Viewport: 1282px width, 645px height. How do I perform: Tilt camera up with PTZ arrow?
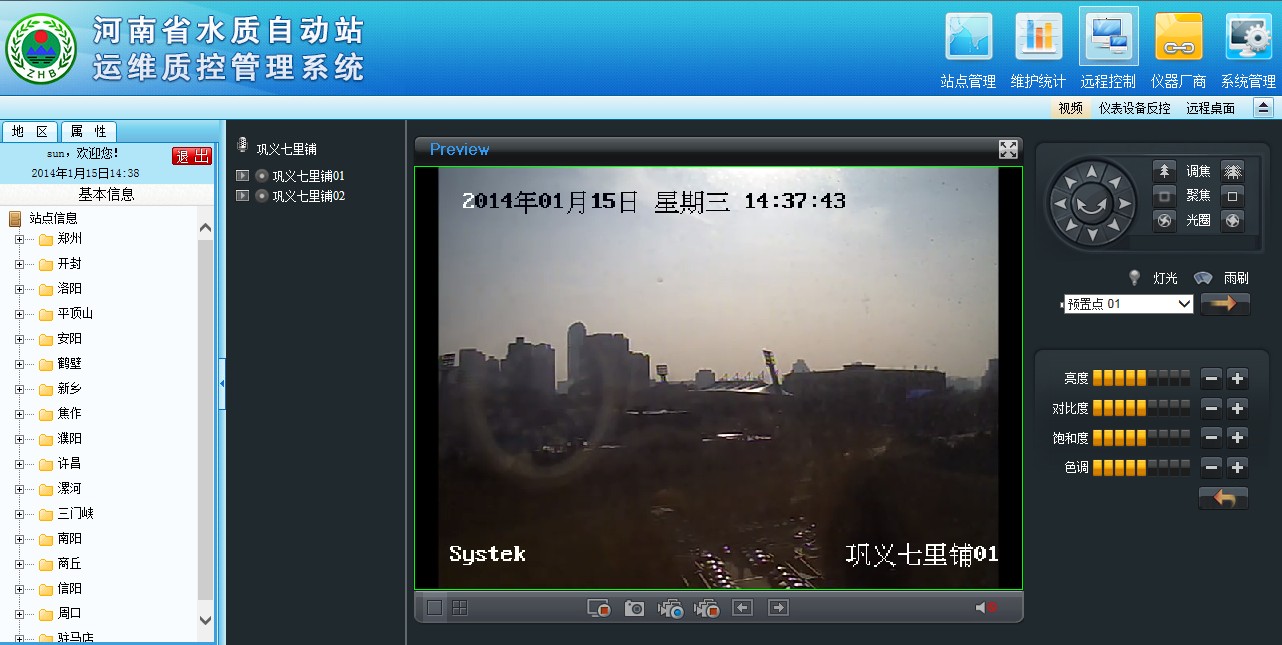(x=1091, y=172)
